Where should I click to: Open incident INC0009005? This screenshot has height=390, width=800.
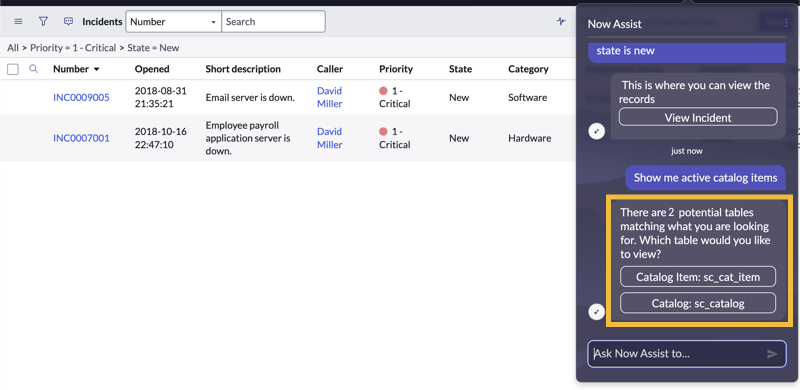(81, 98)
